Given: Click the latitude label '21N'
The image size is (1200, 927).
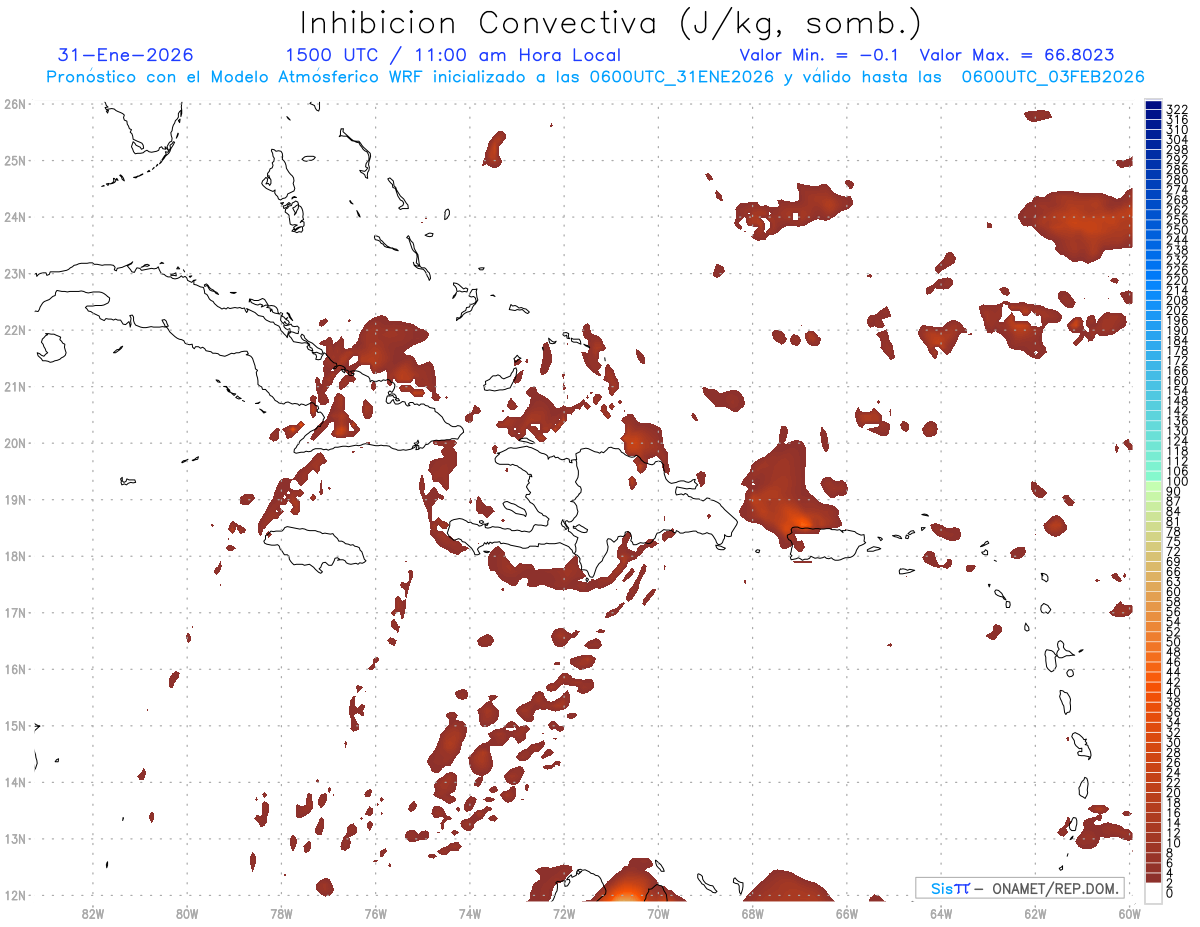Looking at the screenshot, I should pos(14,386).
